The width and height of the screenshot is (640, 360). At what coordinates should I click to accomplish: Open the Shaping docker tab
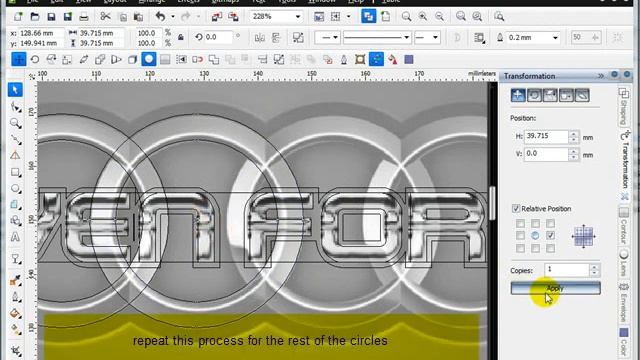tap(624, 106)
